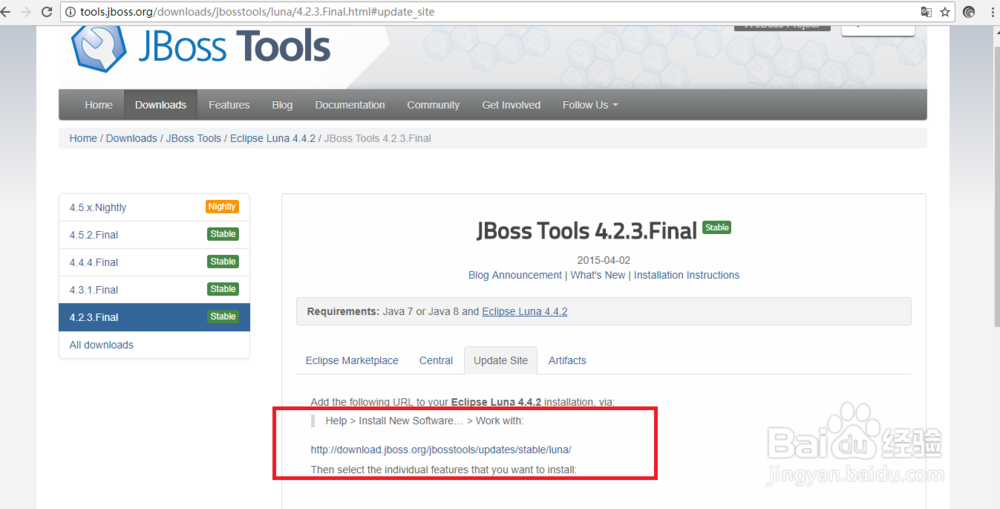Open the All downloads link
The width and height of the screenshot is (1000, 509).
click(101, 345)
